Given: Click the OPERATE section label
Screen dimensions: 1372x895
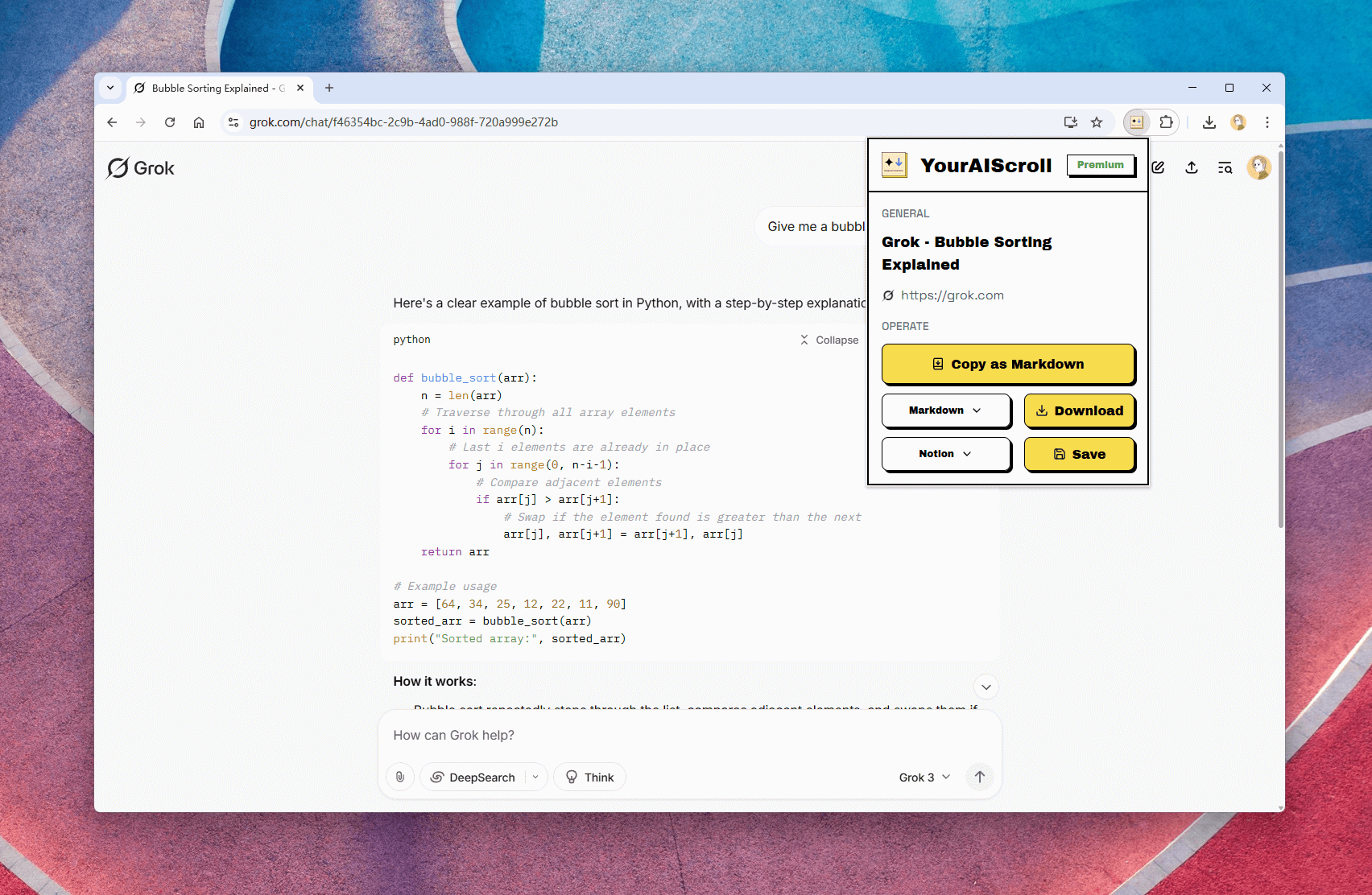Looking at the screenshot, I should (x=905, y=326).
